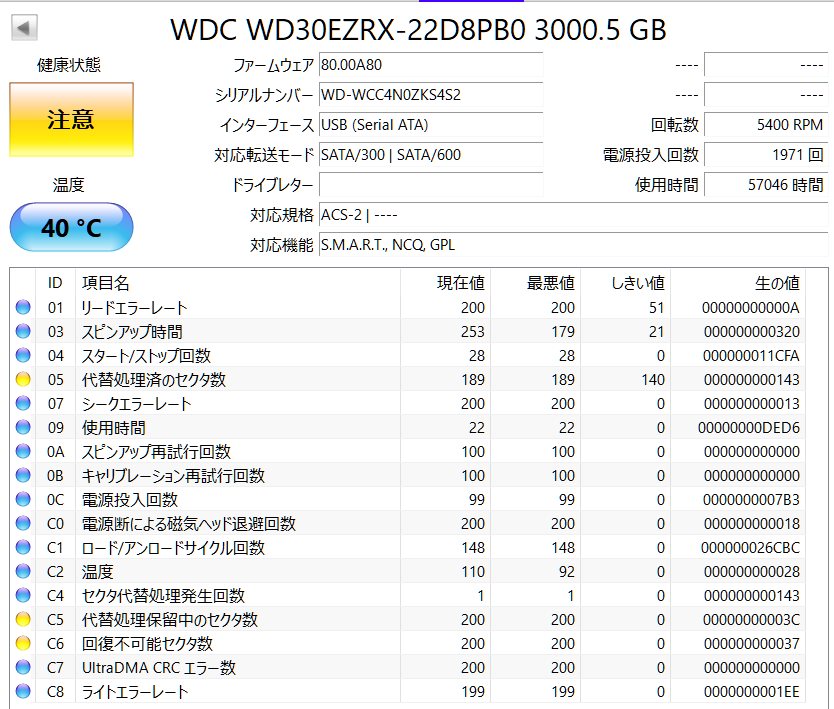Image resolution: width=834 pixels, height=709 pixels.
Task: Click the 注意 health status button
Action: [71, 120]
